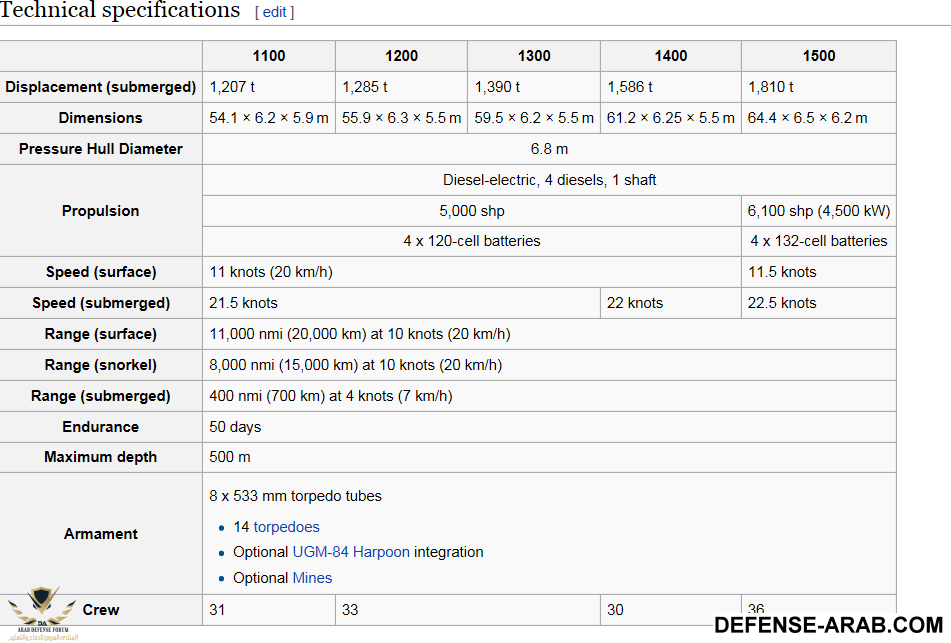This screenshot has height=643, width=951.
Task: Follow the Mines link in Armament
Action: (x=312, y=578)
